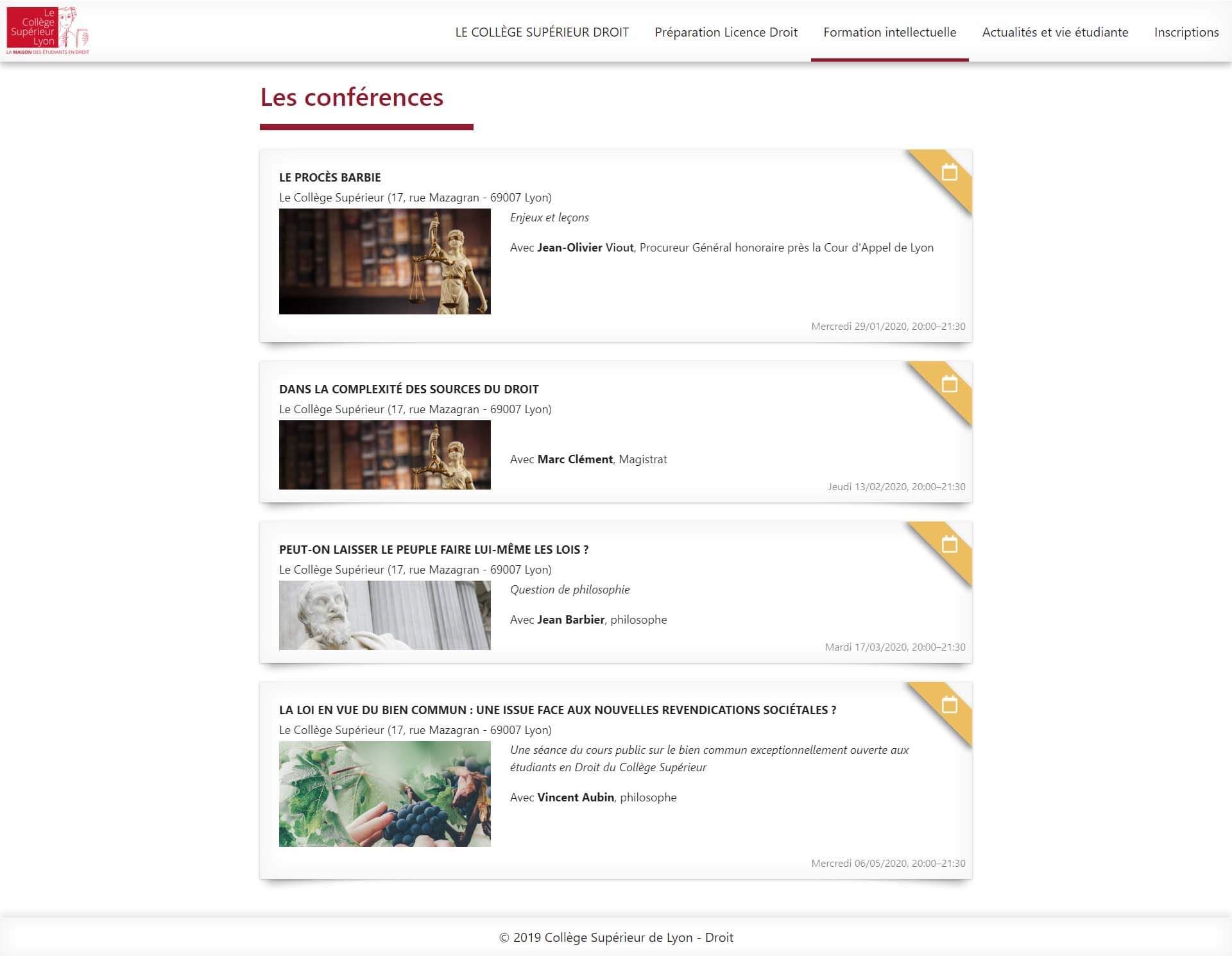Open calendar icon on Peut-on laisser le peuple card
1232x956 pixels.
pos(949,544)
